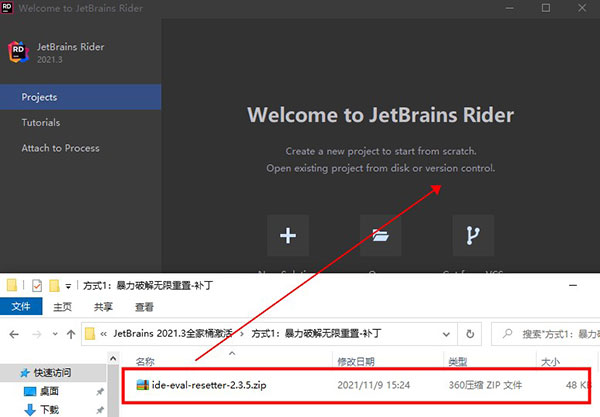Screen dimensions: 600x417
Task: Click chevron between breadcrumb folders
Action: [242, 334]
